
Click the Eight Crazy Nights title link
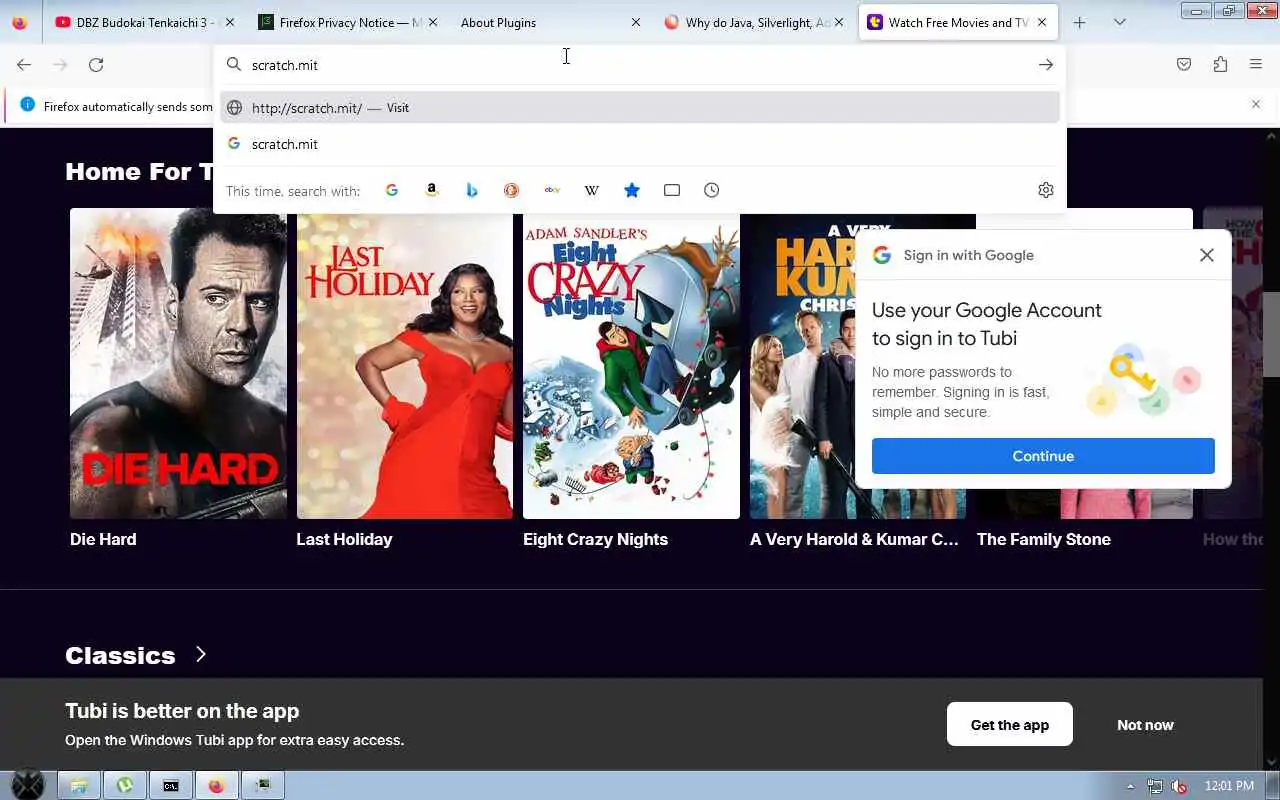(x=595, y=539)
